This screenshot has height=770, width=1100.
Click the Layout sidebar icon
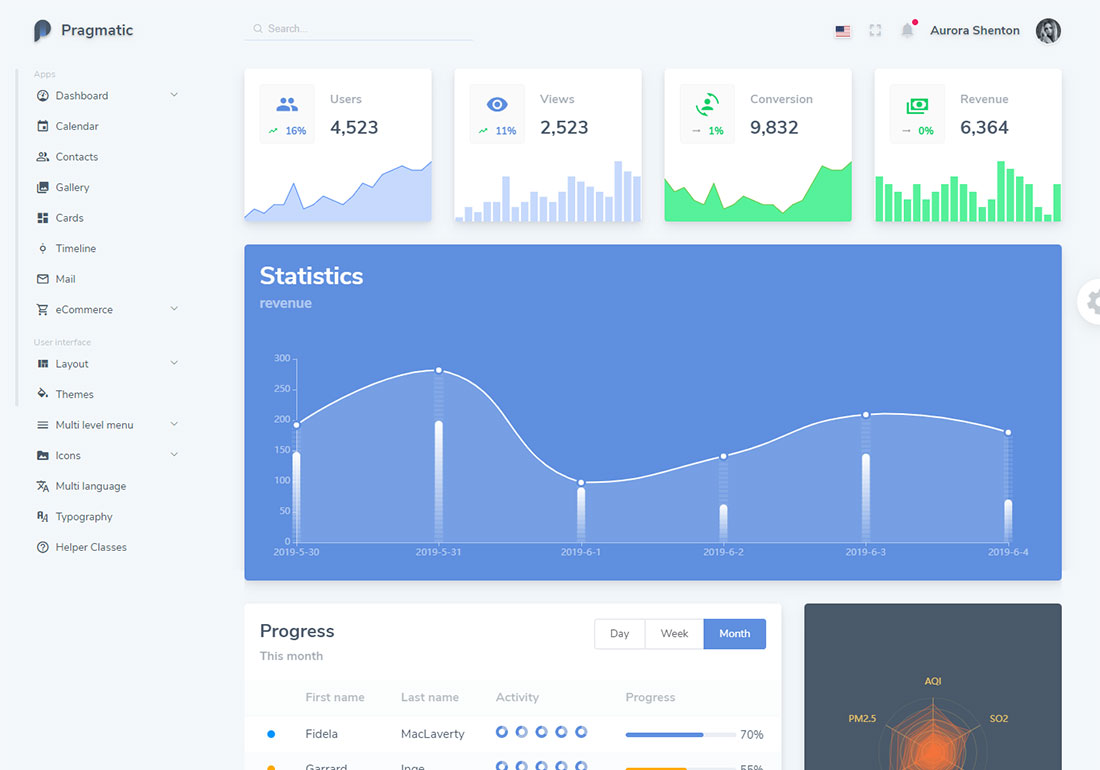tap(43, 364)
